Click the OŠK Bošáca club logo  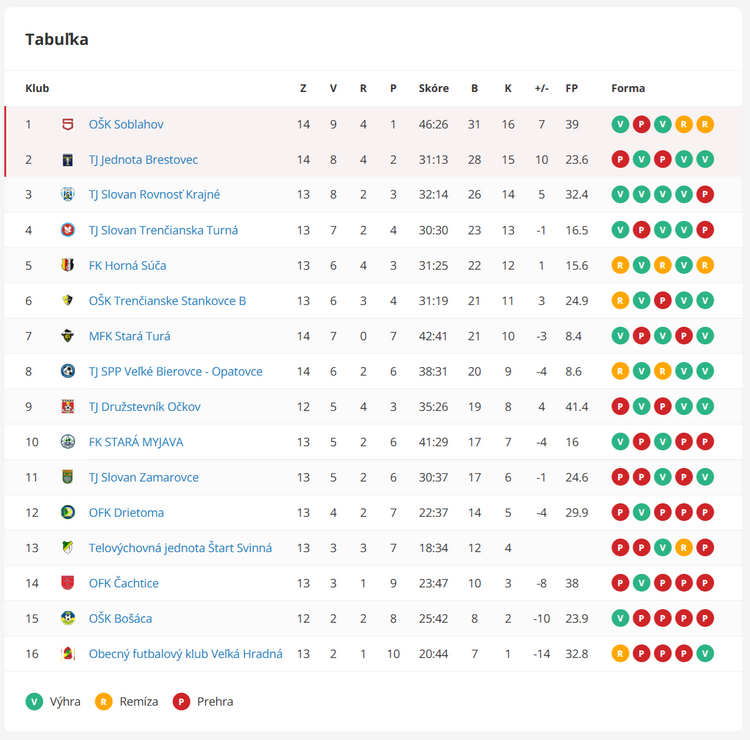click(x=68, y=618)
